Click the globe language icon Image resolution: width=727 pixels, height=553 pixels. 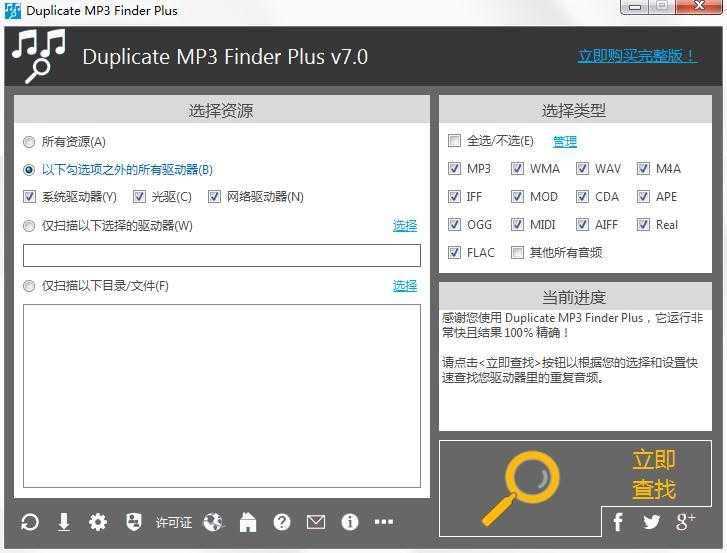pyautogui.click(x=213, y=522)
